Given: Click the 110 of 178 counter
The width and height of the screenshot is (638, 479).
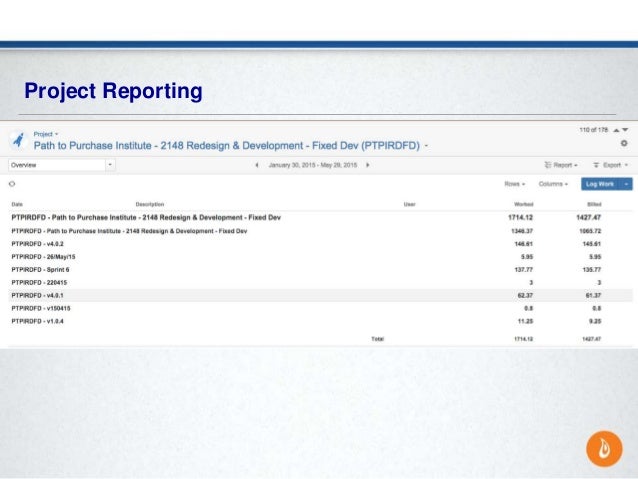Looking at the screenshot, I should coord(594,130).
